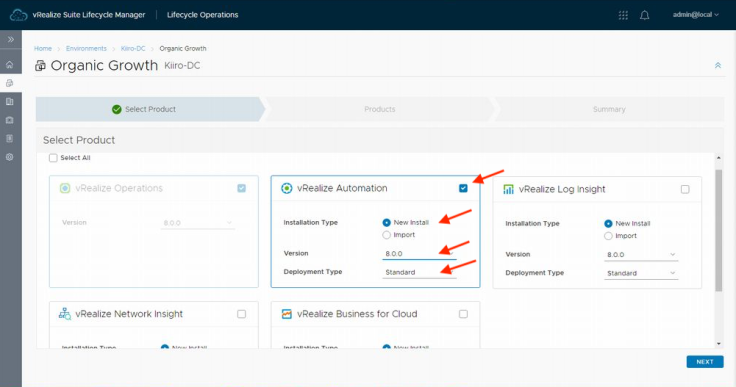736x387 pixels.
Task: Click the Organic Growth title icon
Action: (x=40, y=66)
